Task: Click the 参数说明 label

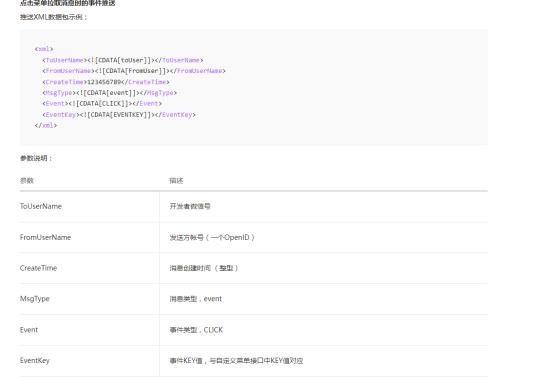Action: pyautogui.click(x=36, y=158)
